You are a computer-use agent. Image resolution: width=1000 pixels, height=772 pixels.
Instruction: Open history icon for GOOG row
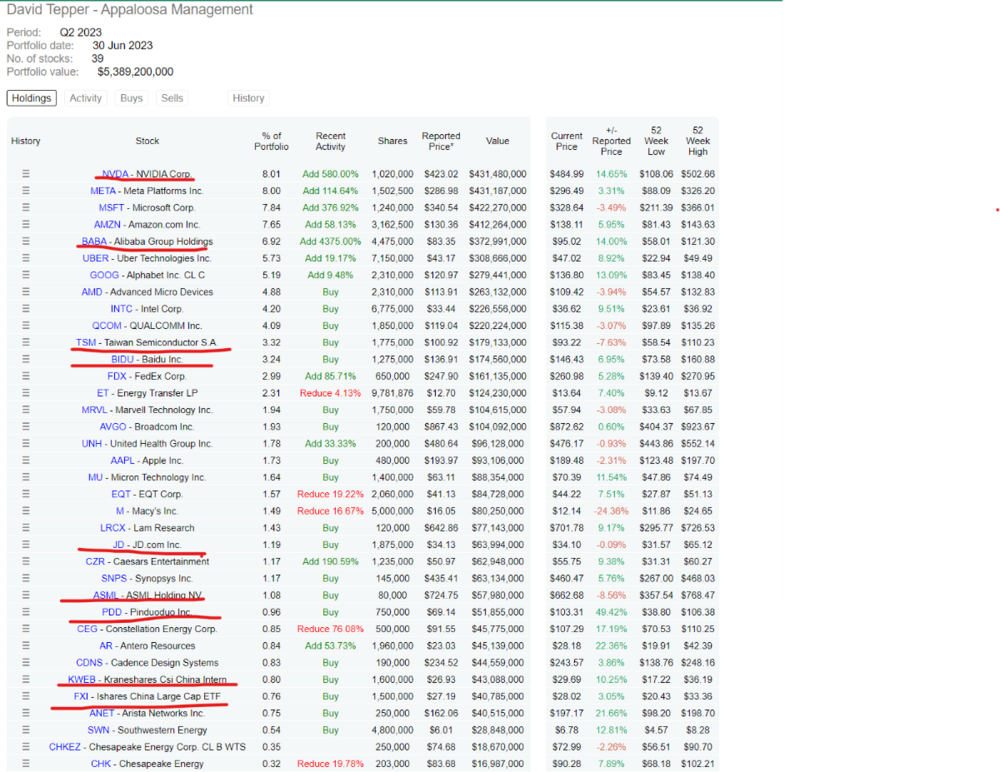point(26,275)
